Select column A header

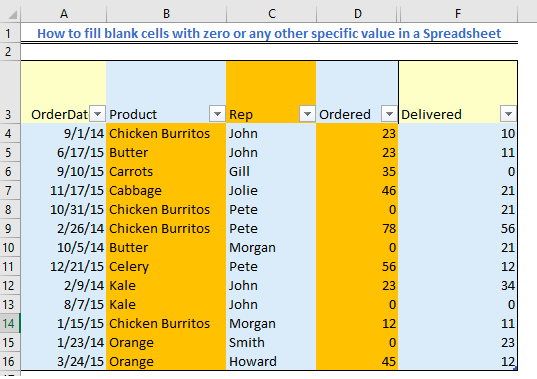(x=64, y=14)
